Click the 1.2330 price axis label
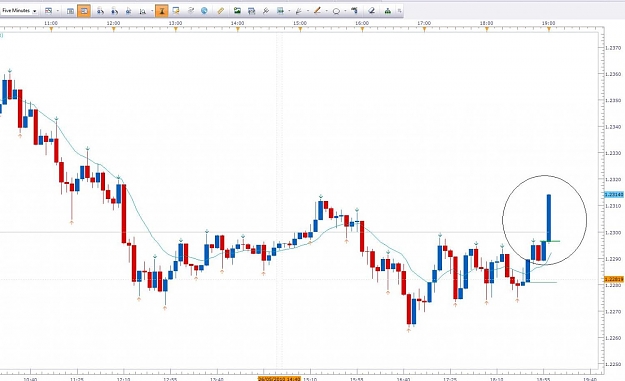The image size is (625, 381). (x=613, y=153)
